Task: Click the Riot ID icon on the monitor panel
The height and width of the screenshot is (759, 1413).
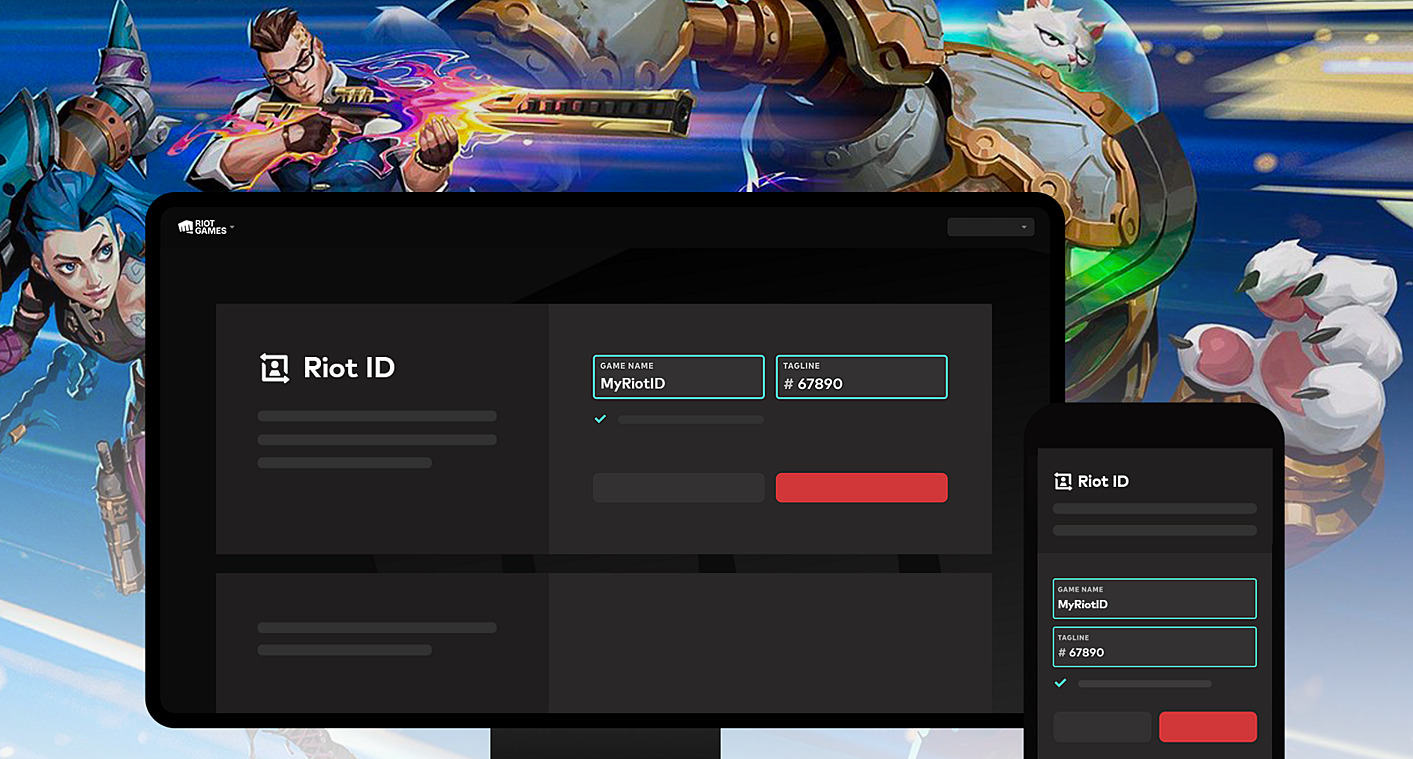Action: [274, 368]
